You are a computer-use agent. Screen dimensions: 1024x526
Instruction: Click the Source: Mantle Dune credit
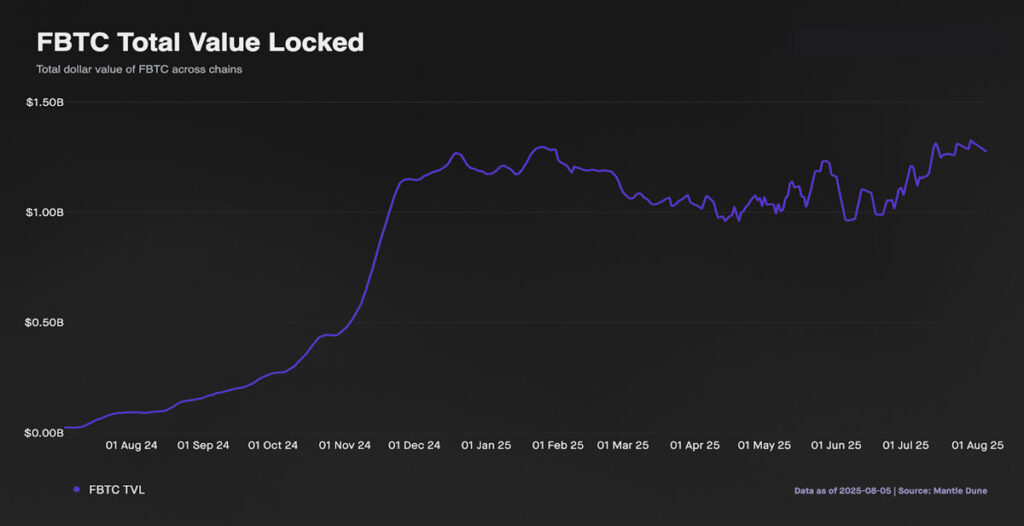point(942,490)
